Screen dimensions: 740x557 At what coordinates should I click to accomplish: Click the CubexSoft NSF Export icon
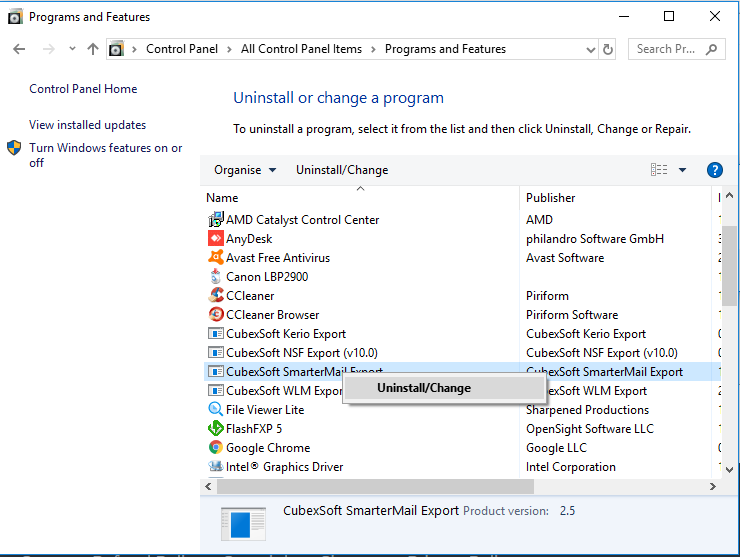[x=216, y=353]
